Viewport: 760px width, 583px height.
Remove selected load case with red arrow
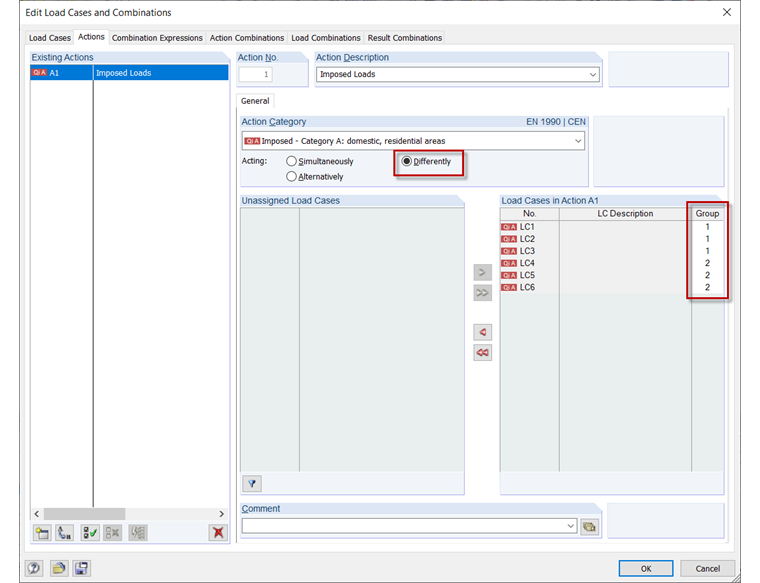click(x=482, y=332)
